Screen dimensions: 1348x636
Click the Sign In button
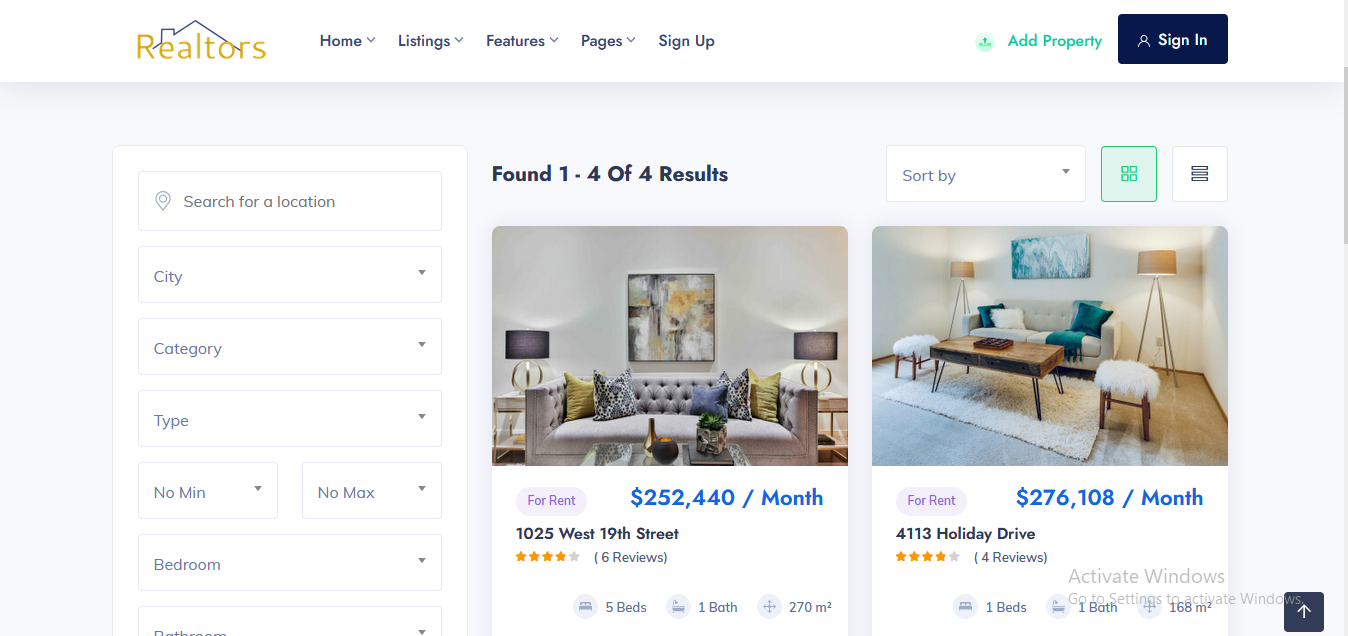tap(1173, 39)
